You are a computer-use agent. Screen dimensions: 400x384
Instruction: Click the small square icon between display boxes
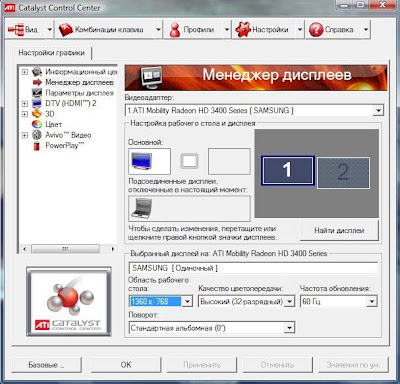point(189,161)
